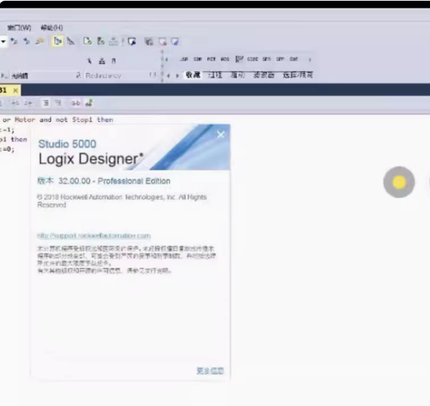Open the 窗口(W) menu

pos(19,28)
